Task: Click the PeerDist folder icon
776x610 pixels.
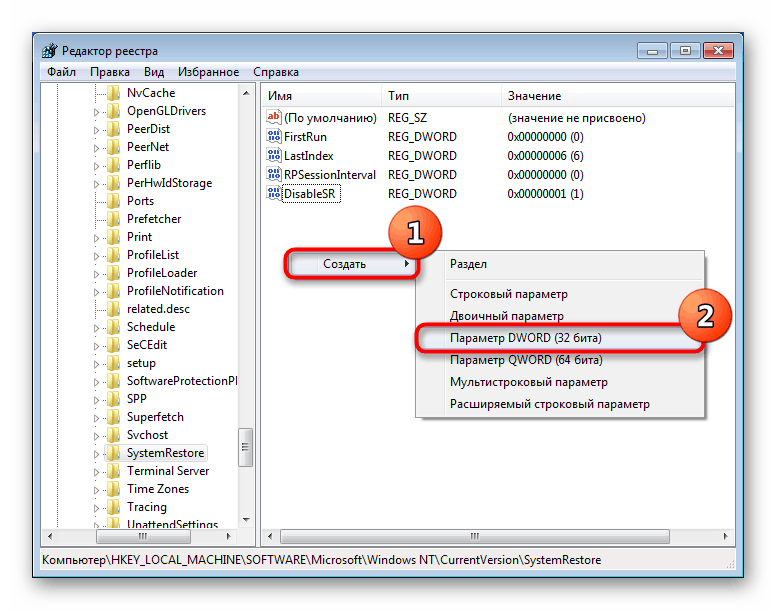Action: pyautogui.click(x=114, y=129)
